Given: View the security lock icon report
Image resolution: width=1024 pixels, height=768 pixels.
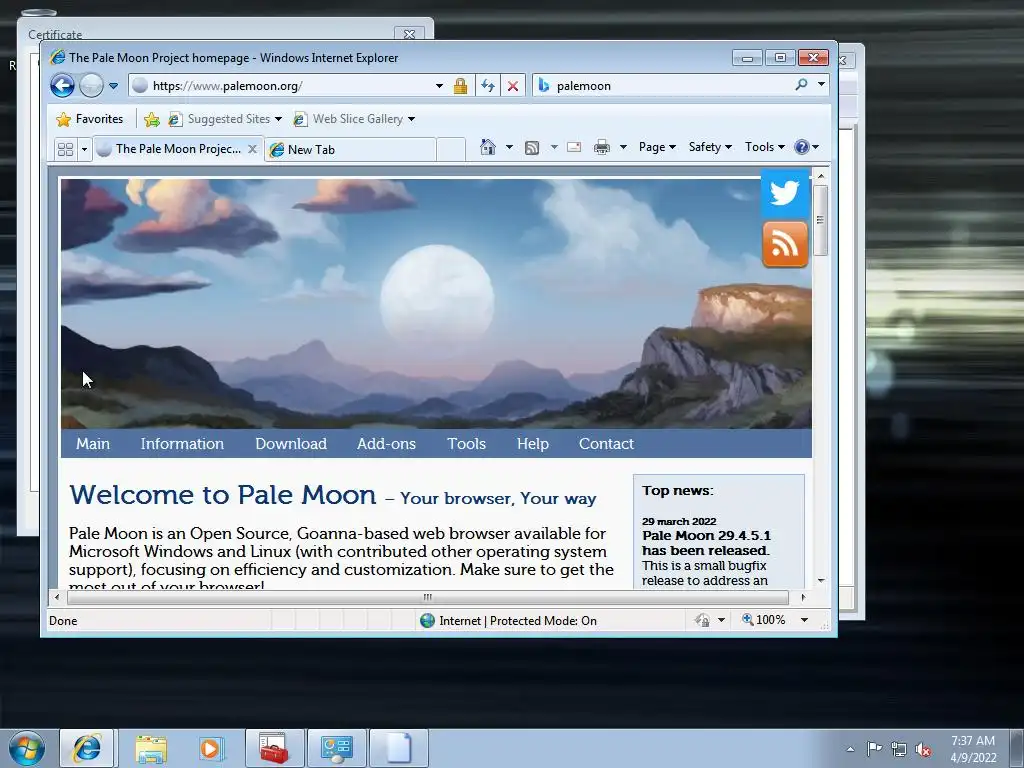Looking at the screenshot, I should click(x=460, y=86).
